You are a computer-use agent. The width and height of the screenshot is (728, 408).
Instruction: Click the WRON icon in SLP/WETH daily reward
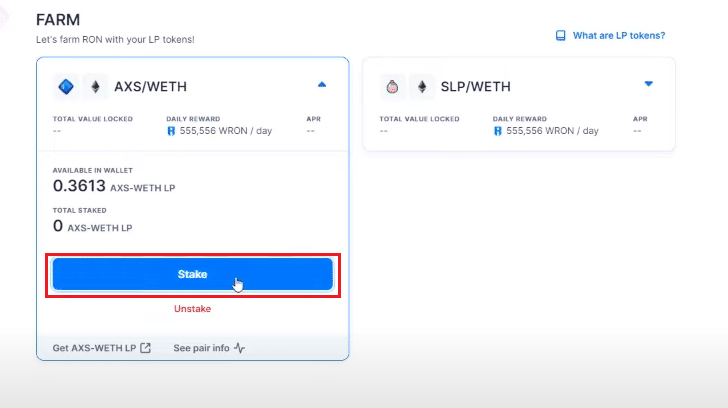tap(498, 131)
